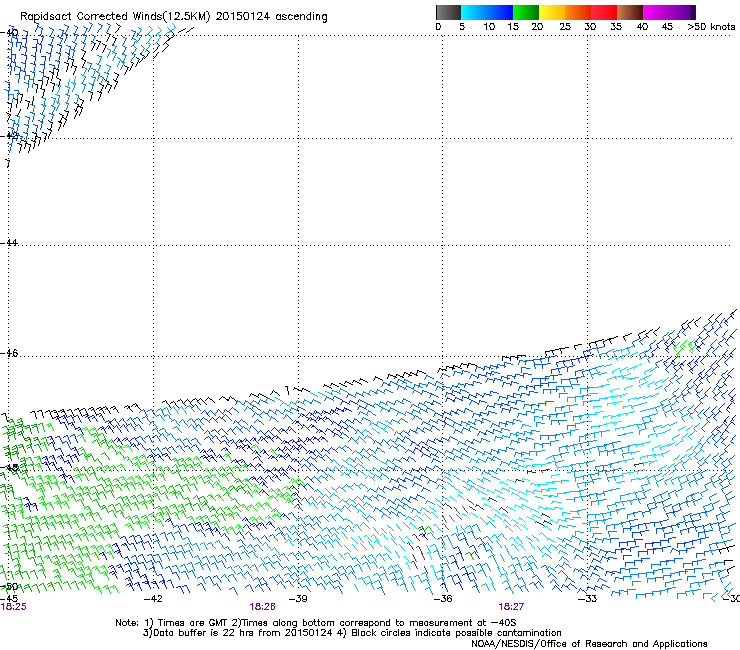The image size is (740, 650).
Task: Click the grey 0-5 knots color swatch
Action: tap(448, 12)
